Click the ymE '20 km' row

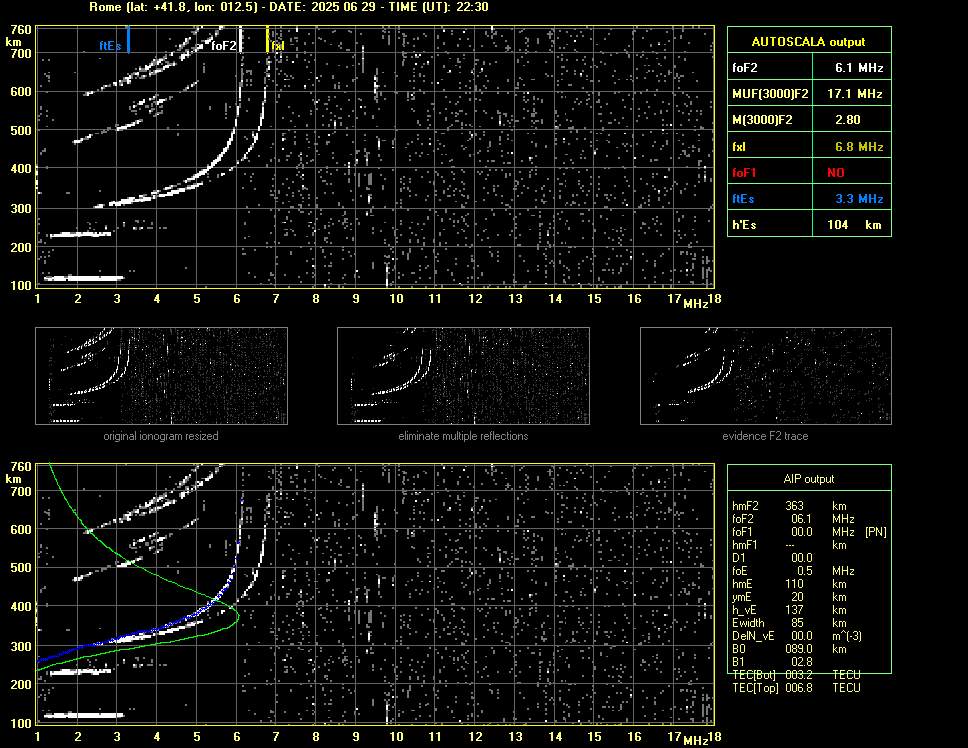788,597
